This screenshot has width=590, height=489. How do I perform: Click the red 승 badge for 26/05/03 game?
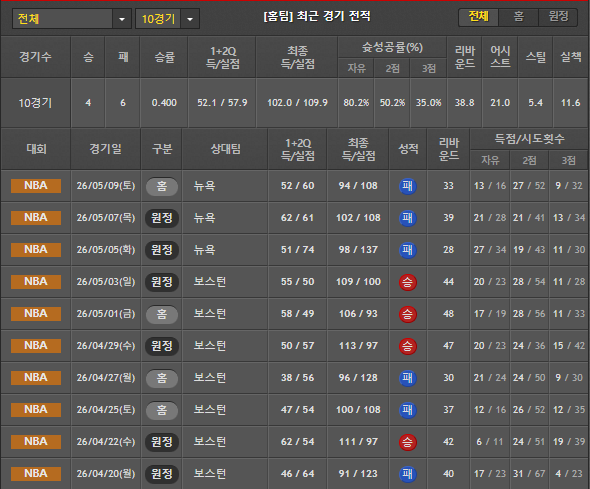pos(408,282)
